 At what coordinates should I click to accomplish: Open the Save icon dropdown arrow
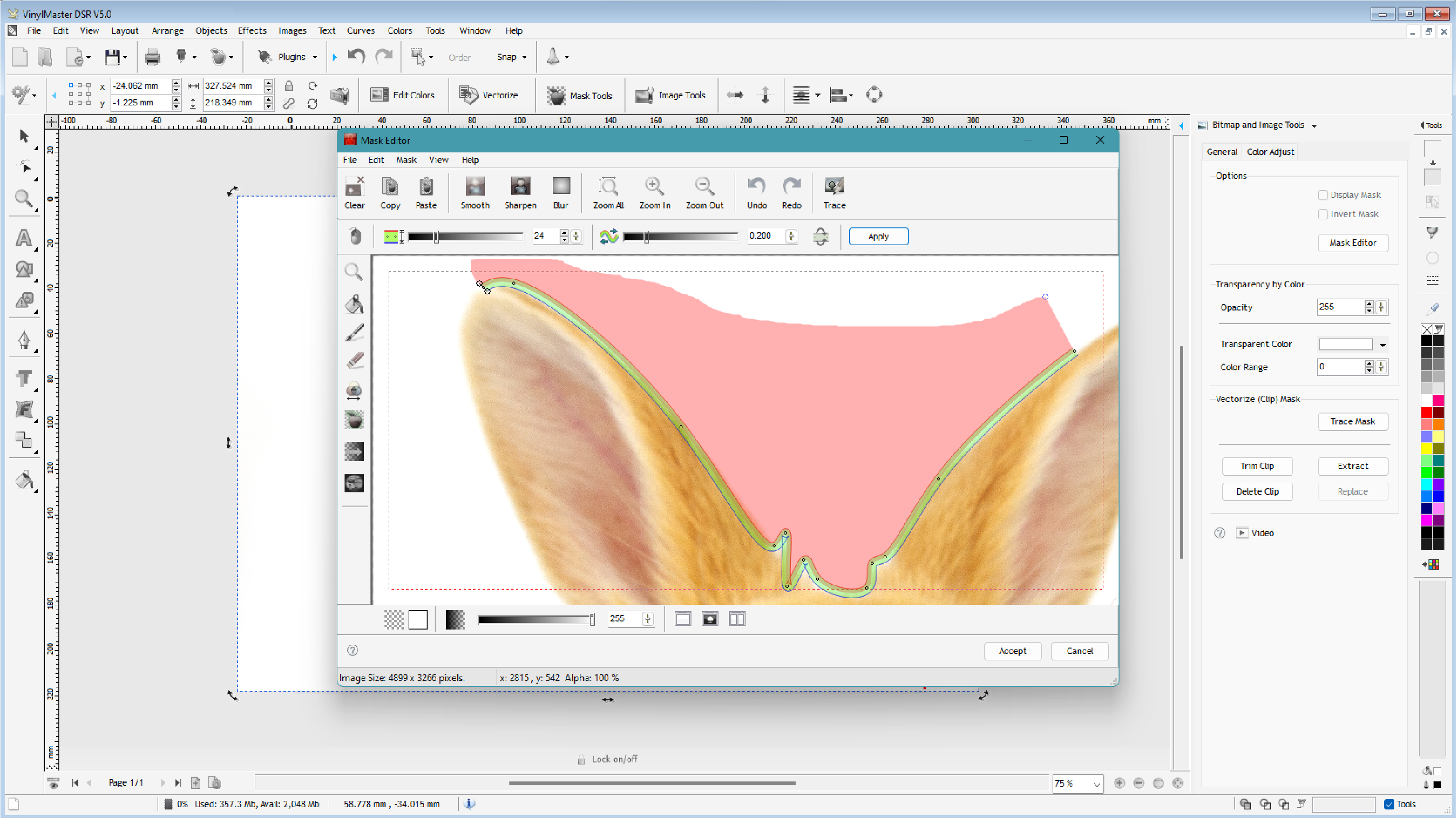pos(125,57)
